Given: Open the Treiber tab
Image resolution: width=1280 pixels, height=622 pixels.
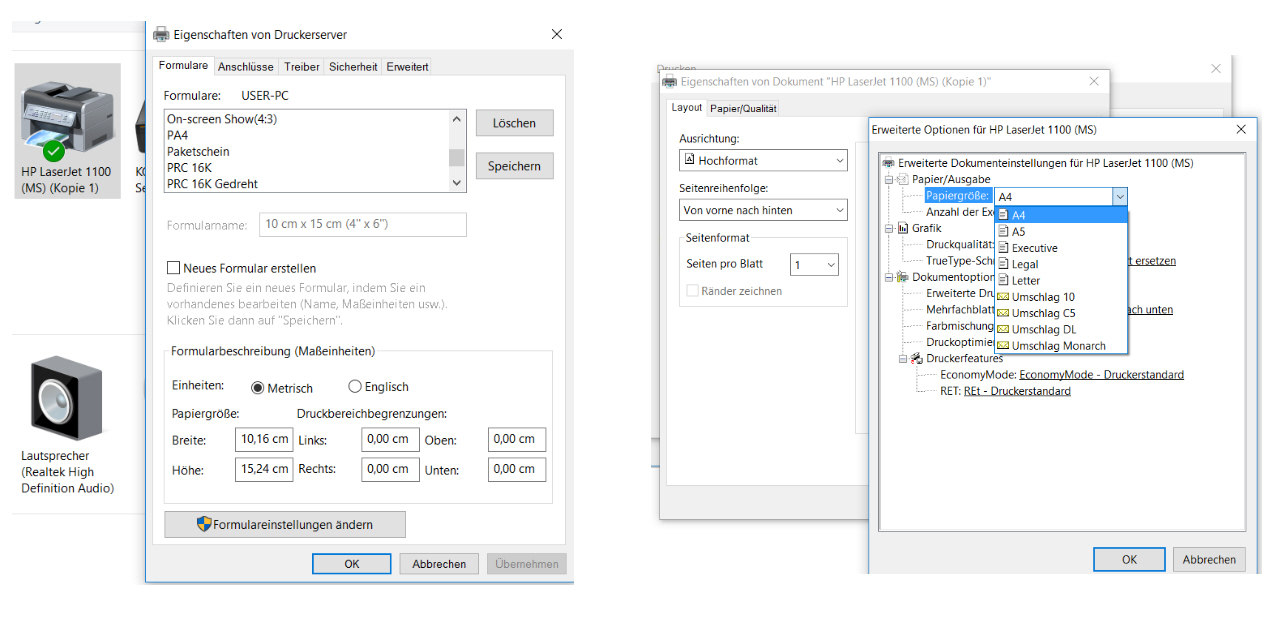Looking at the screenshot, I should click(302, 67).
